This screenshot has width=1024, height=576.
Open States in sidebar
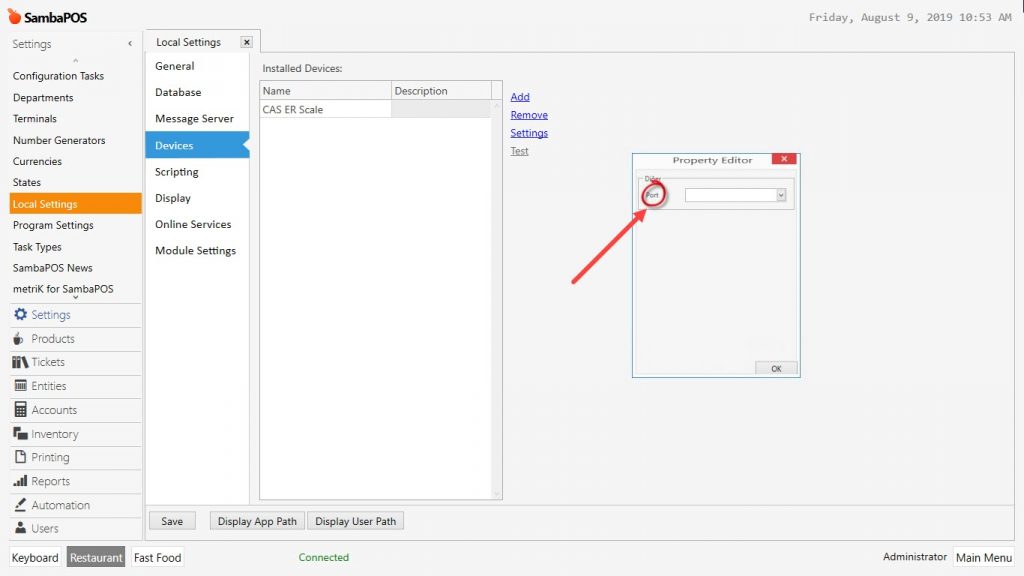27,182
